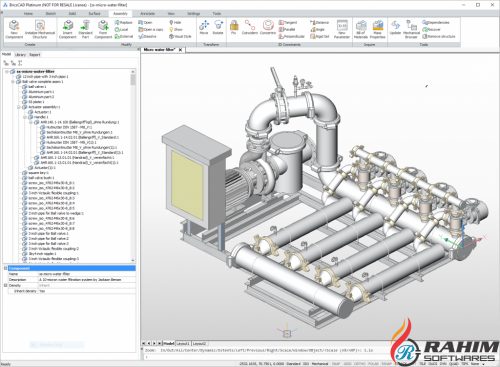Image resolution: width=500 pixels, height=367 pixels.
Task: Click the Open command in the ribbon
Action: pyautogui.click(x=145, y=22)
